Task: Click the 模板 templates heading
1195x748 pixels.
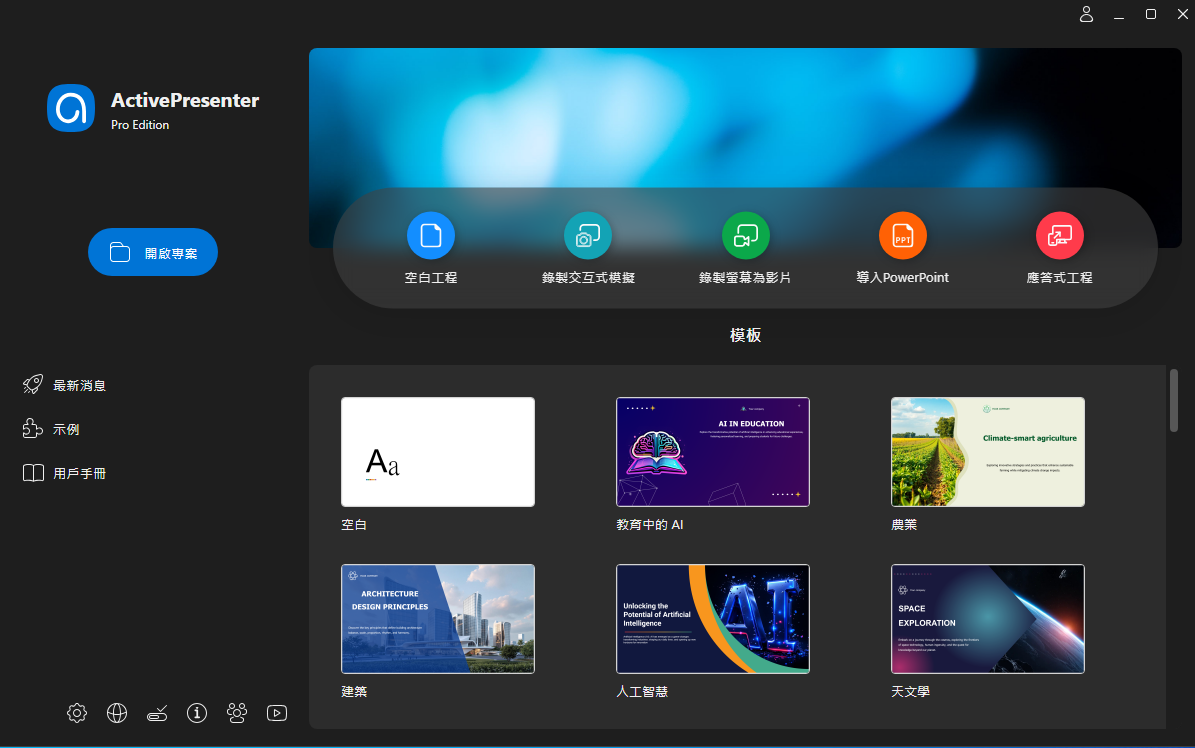Action: click(x=745, y=335)
